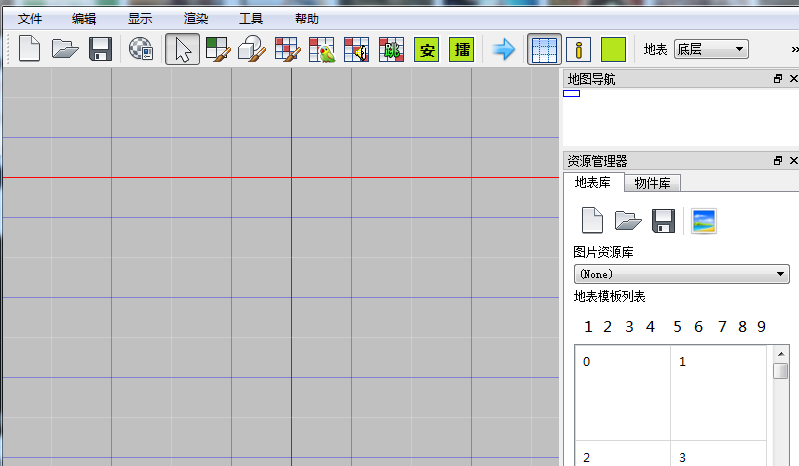The image size is (799, 466).
Task: Close the 资源管理器 panel
Action: coord(793,160)
